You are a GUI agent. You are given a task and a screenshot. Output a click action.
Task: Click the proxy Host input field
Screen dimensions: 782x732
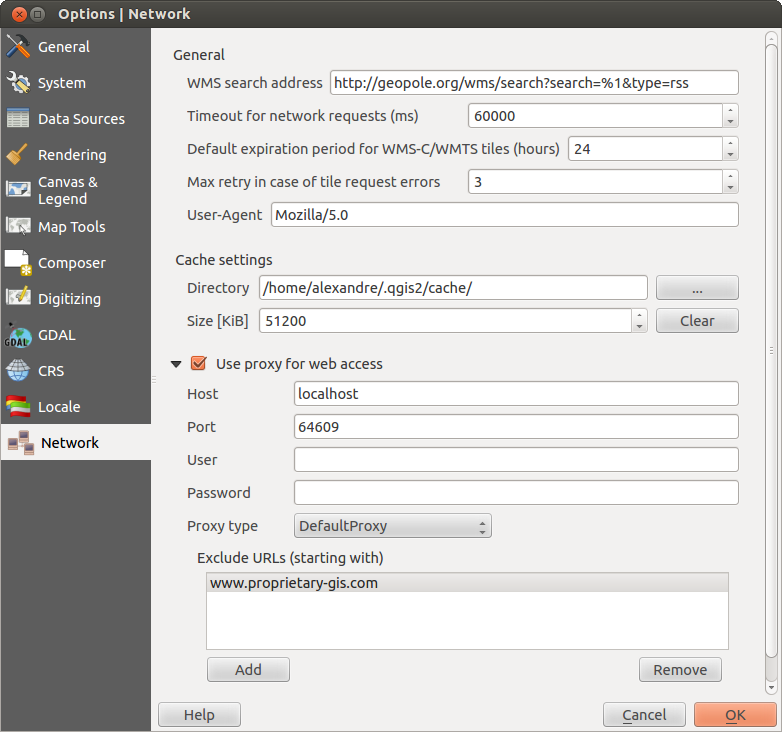(x=515, y=394)
